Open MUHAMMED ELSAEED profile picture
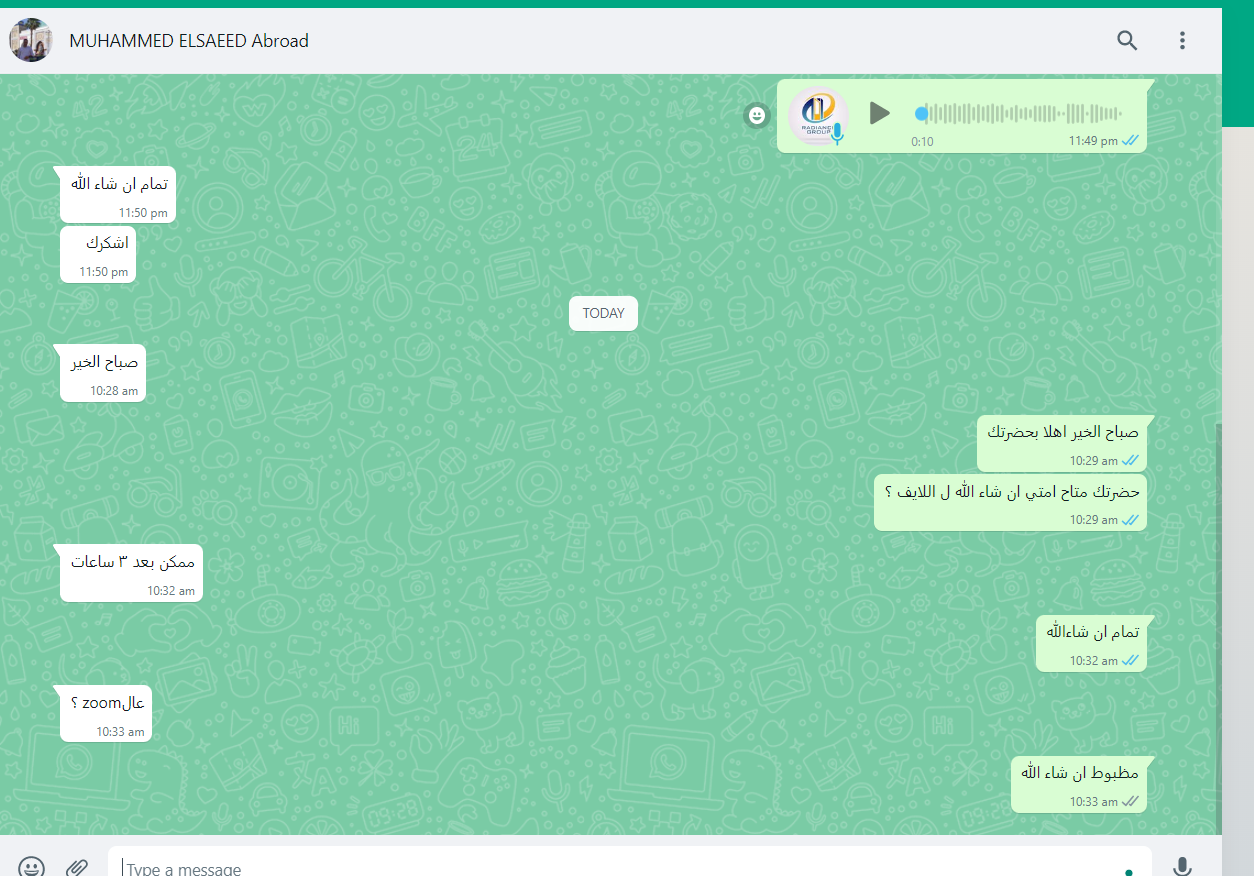1254x876 pixels. coord(31,41)
